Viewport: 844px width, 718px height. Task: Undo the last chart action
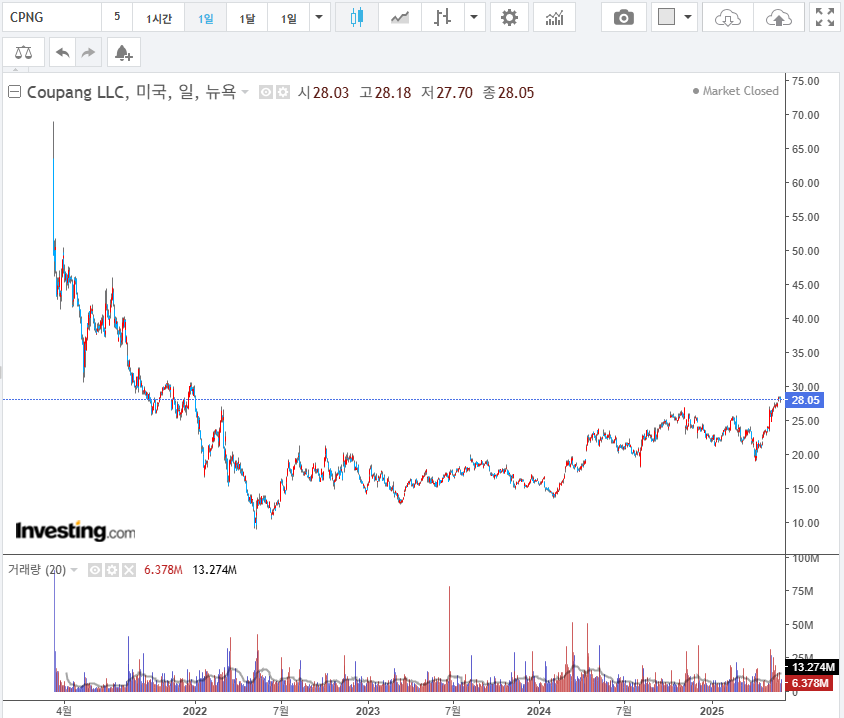pos(62,52)
